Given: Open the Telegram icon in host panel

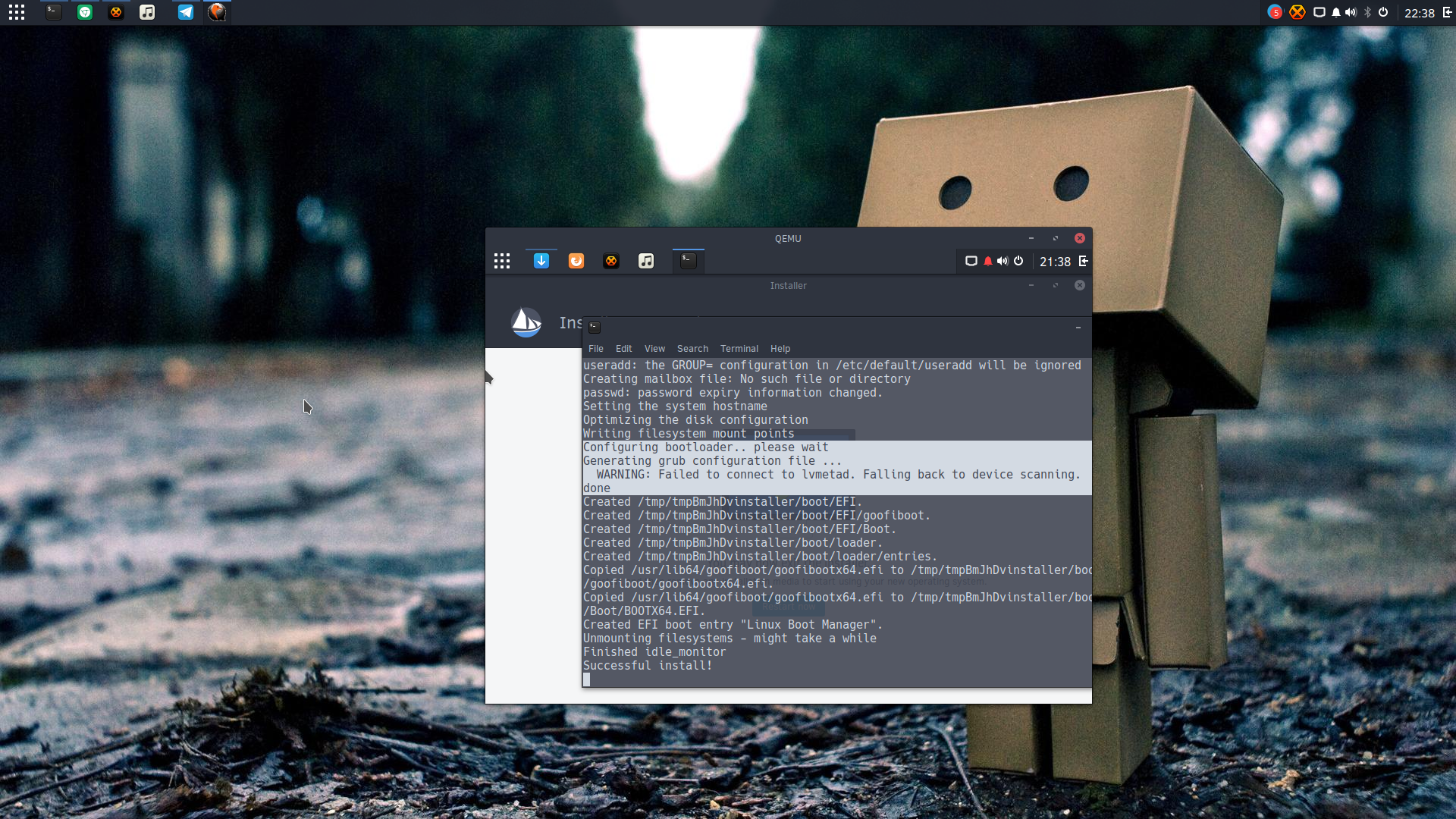Looking at the screenshot, I should [186, 12].
